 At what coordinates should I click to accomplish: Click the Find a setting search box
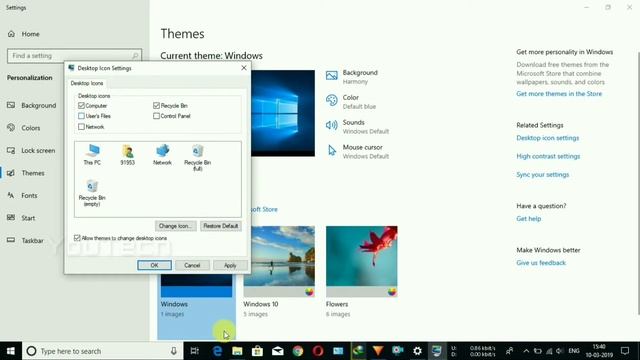coord(74,56)
